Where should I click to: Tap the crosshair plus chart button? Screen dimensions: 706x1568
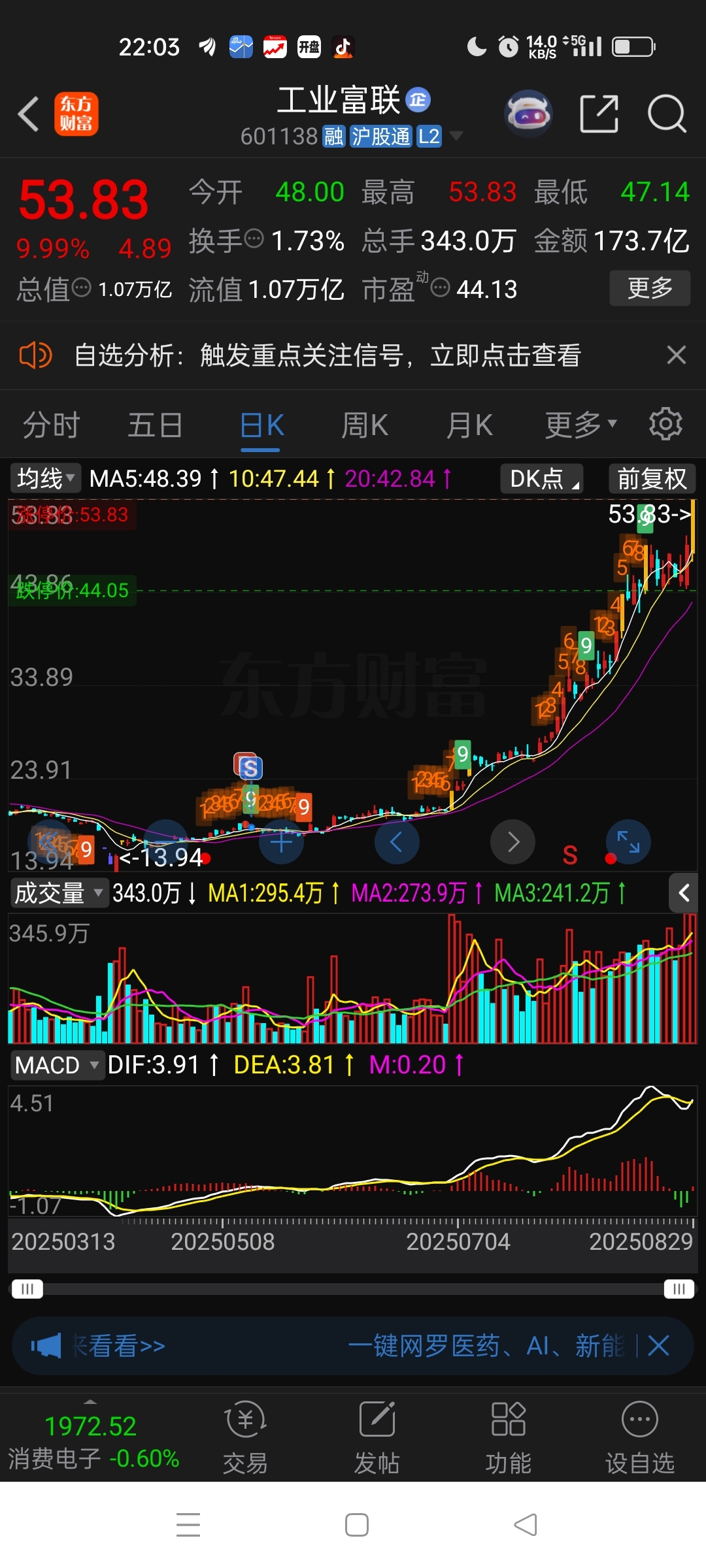pos(282,841)
